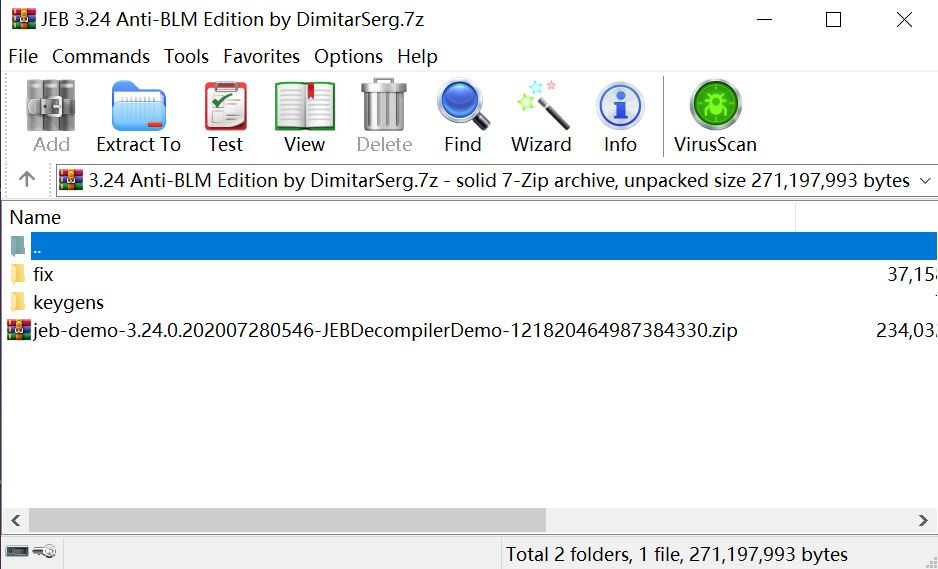
Task: Click the jeb-demo zip file icon
Action: (x=19, y=330)
